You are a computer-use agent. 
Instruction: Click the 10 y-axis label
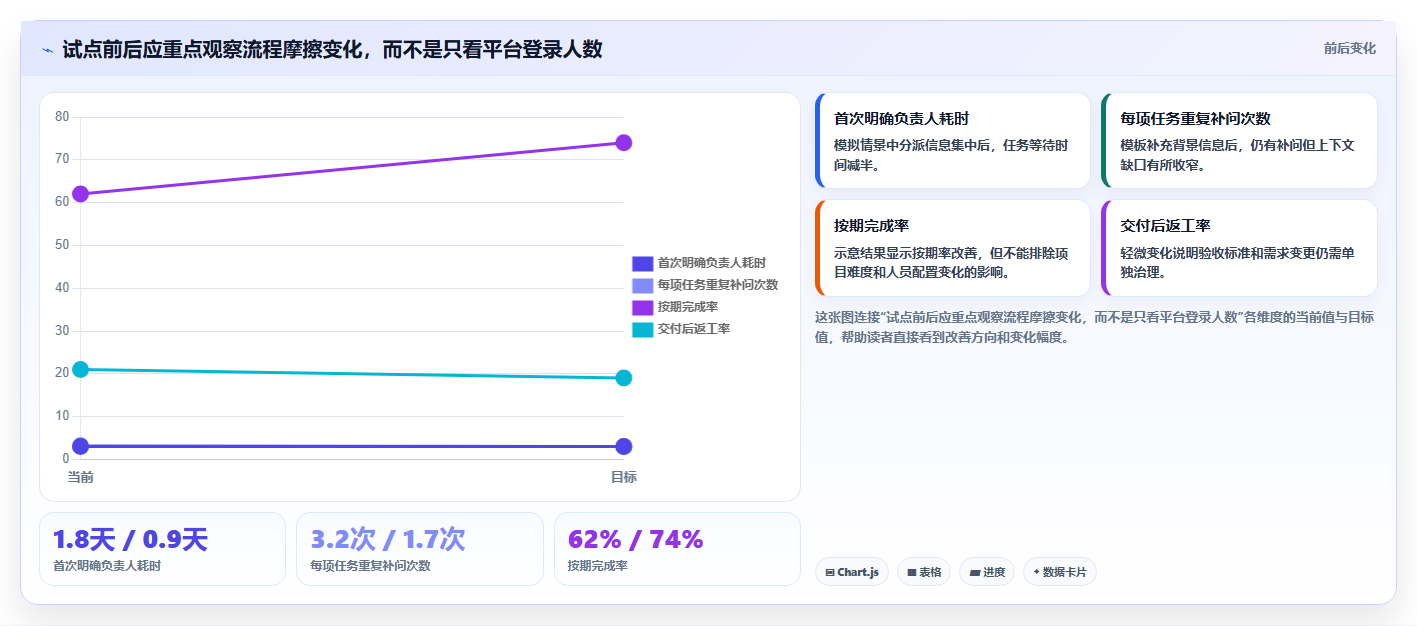tap(62, 416)
